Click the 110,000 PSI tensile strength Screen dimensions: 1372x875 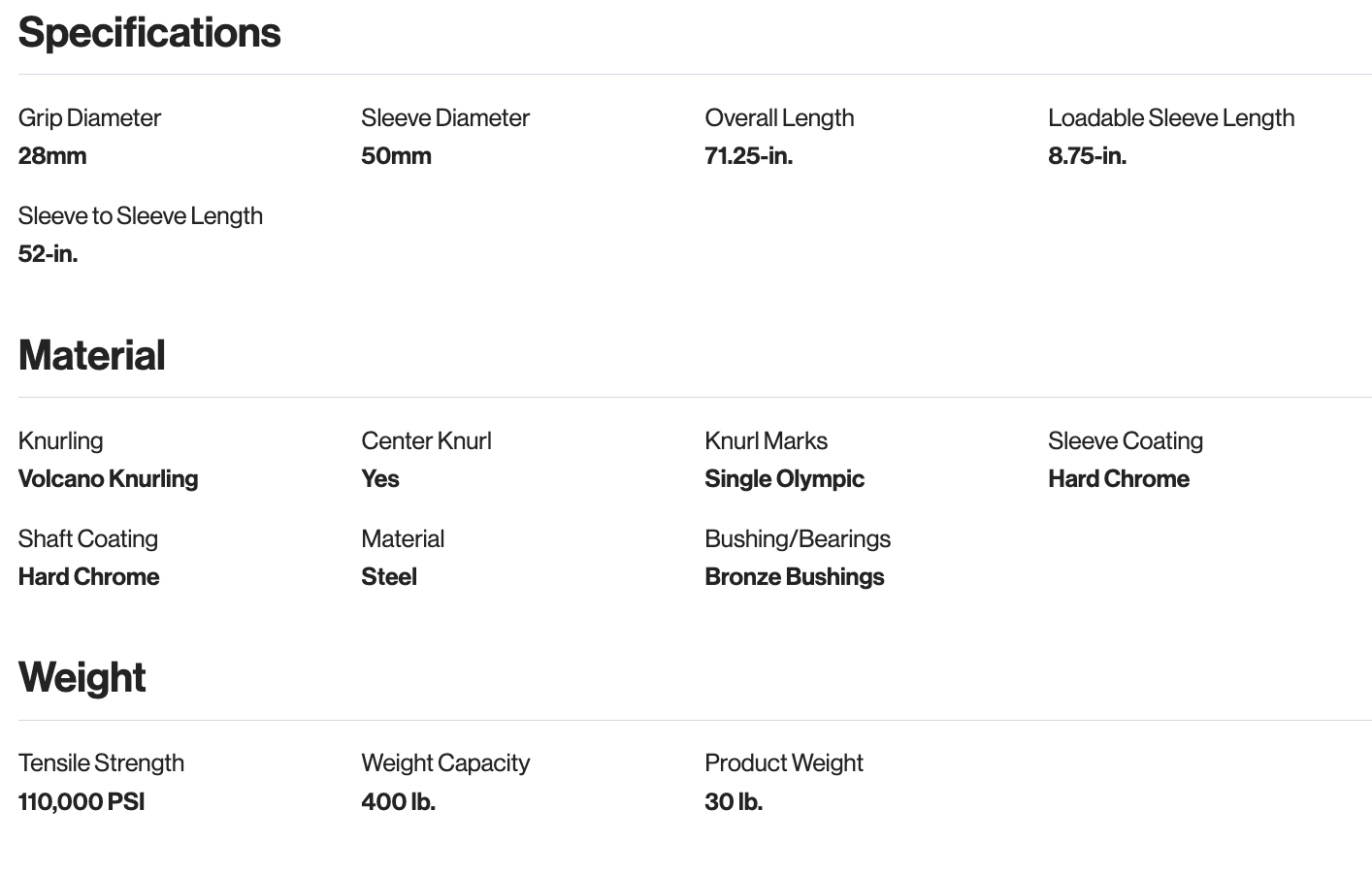(x=82, y=802)
